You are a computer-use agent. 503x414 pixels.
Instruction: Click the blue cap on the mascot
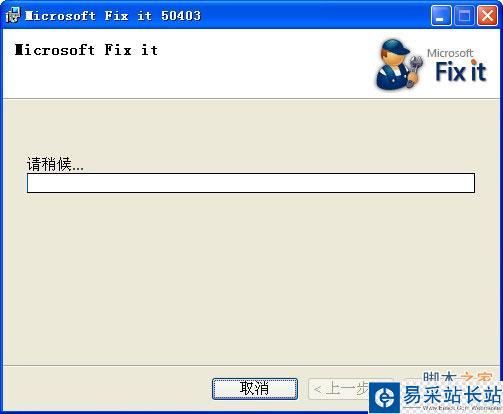click(396, 47)
